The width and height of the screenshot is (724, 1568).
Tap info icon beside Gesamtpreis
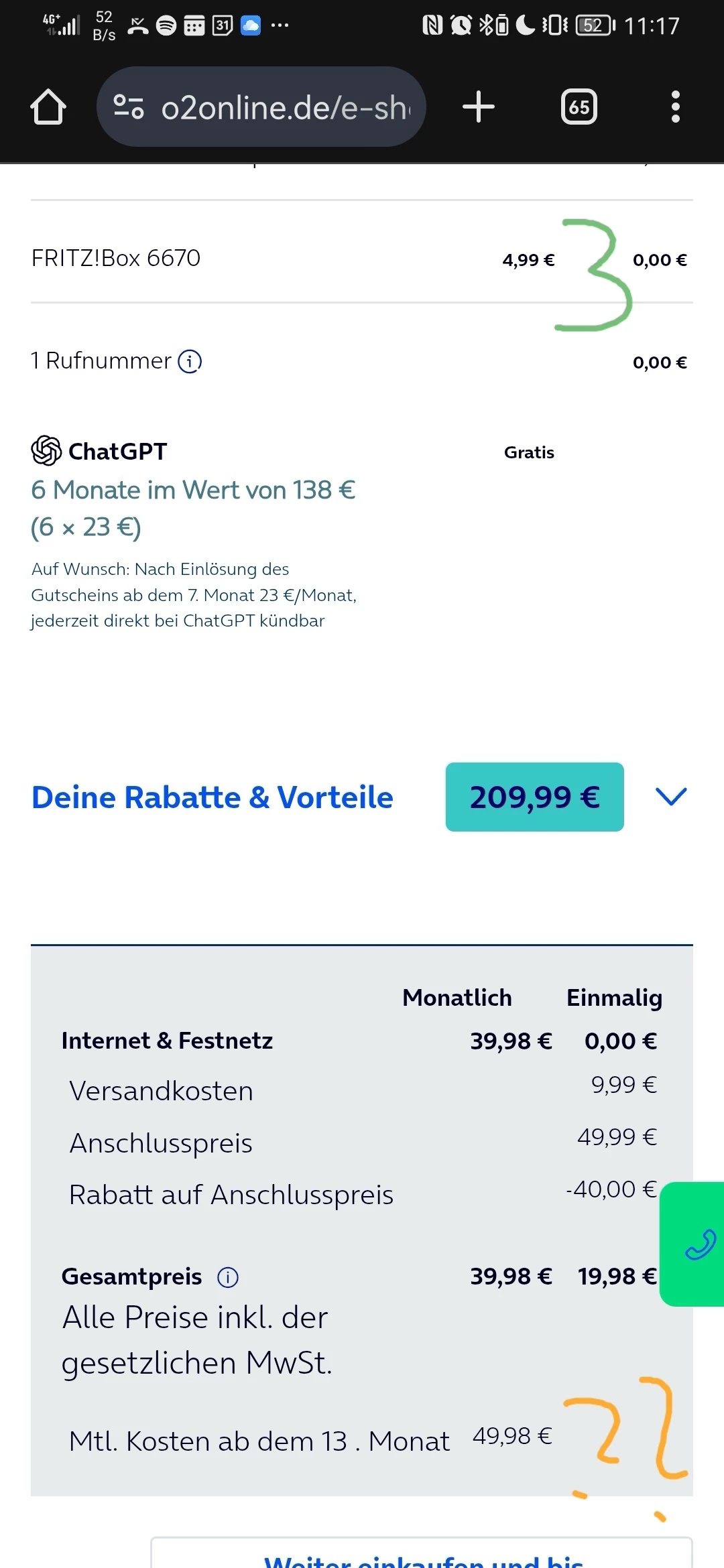228,1277
